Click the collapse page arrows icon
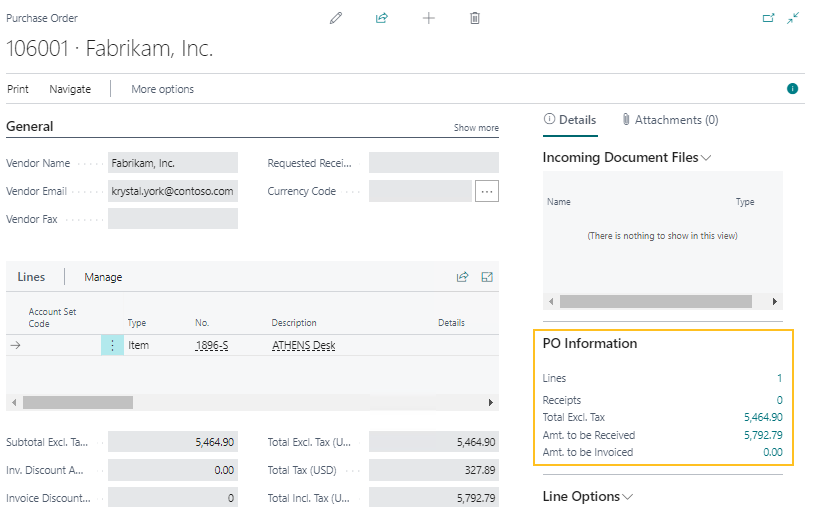Viewport: 815px width, 507px height. [794, 18]
